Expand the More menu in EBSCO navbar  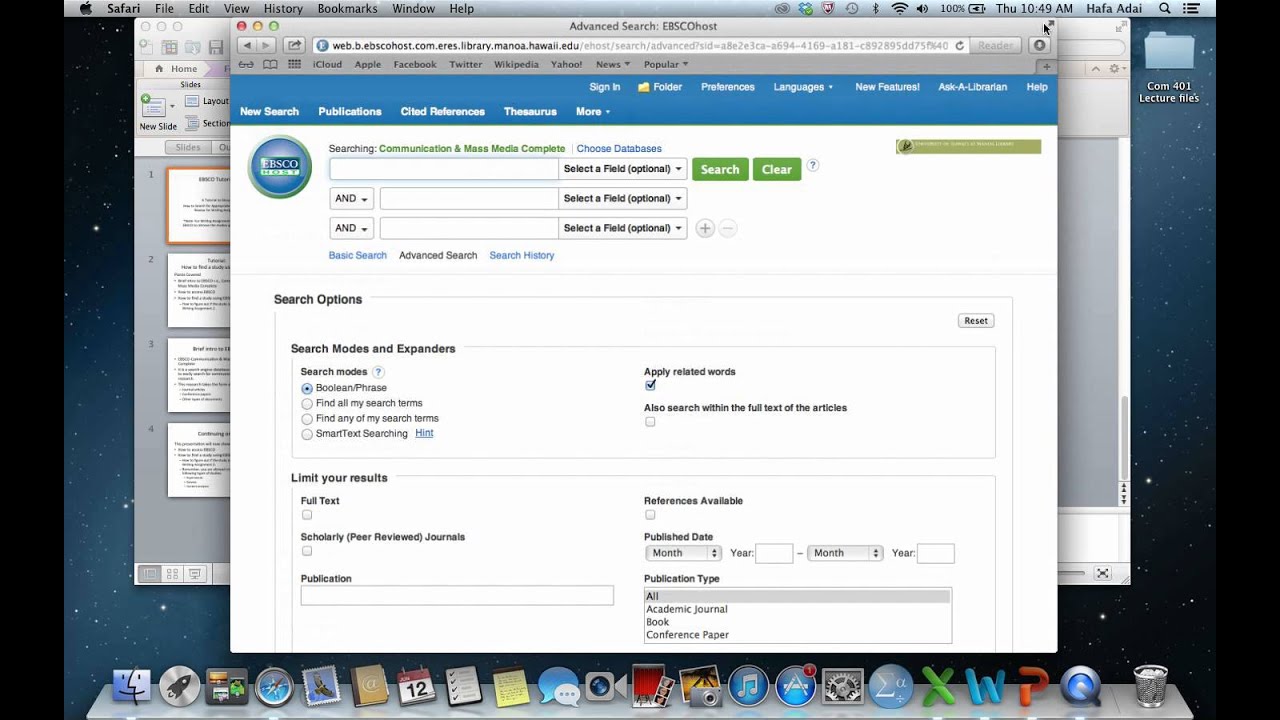(593, 112)
